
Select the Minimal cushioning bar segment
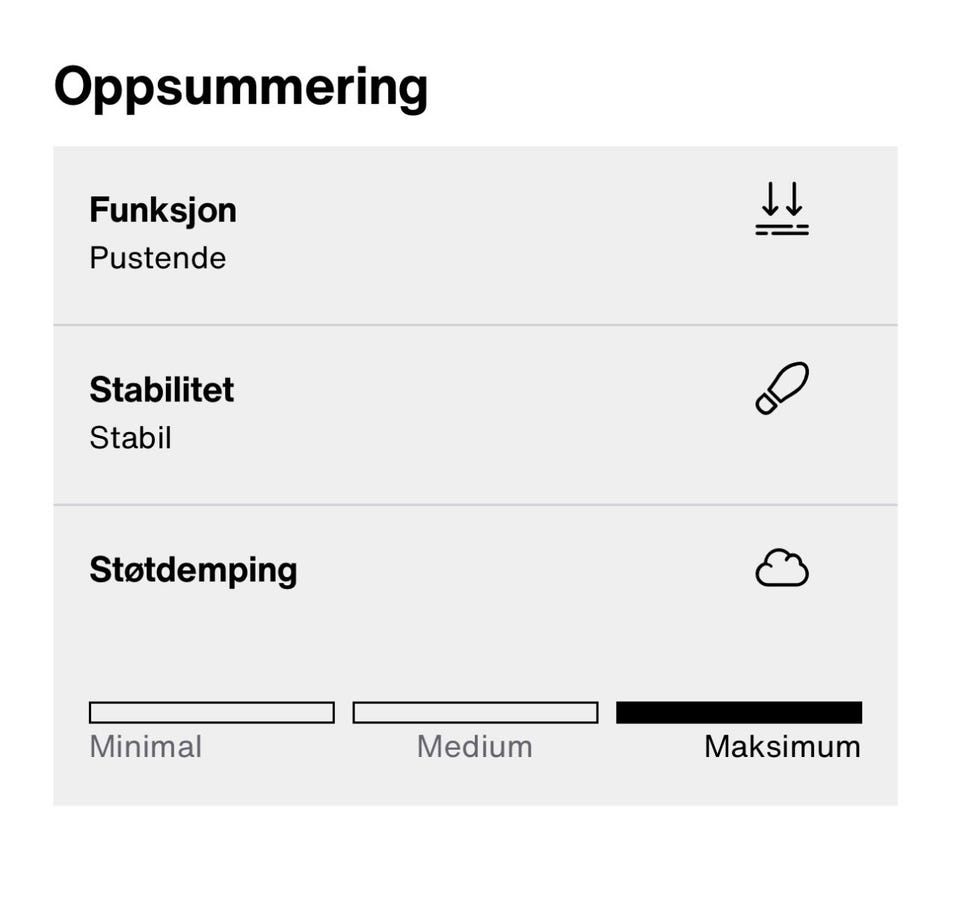[212, 712]
